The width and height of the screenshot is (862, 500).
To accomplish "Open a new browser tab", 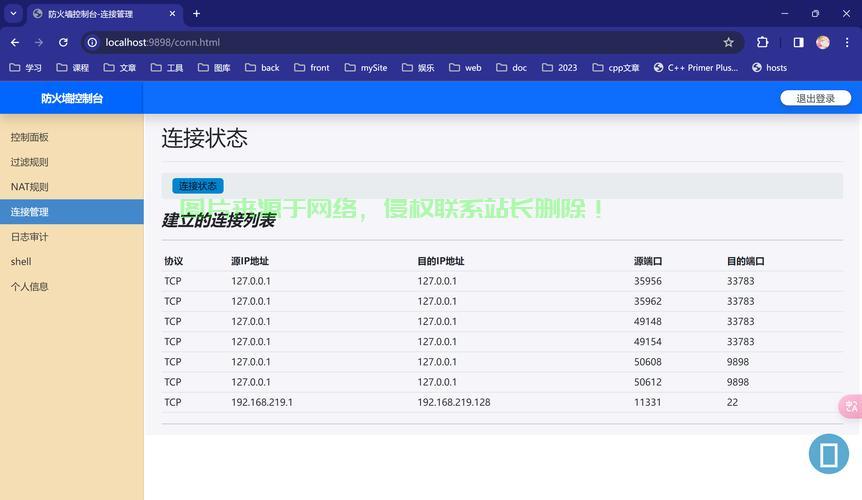I will pyautogui.click(x=197, y=14).
